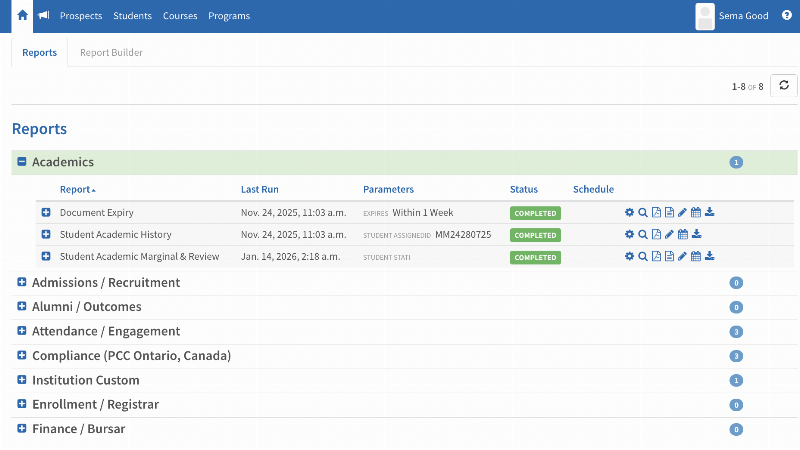Switch to the Report Builder tab

pos(111,53)
